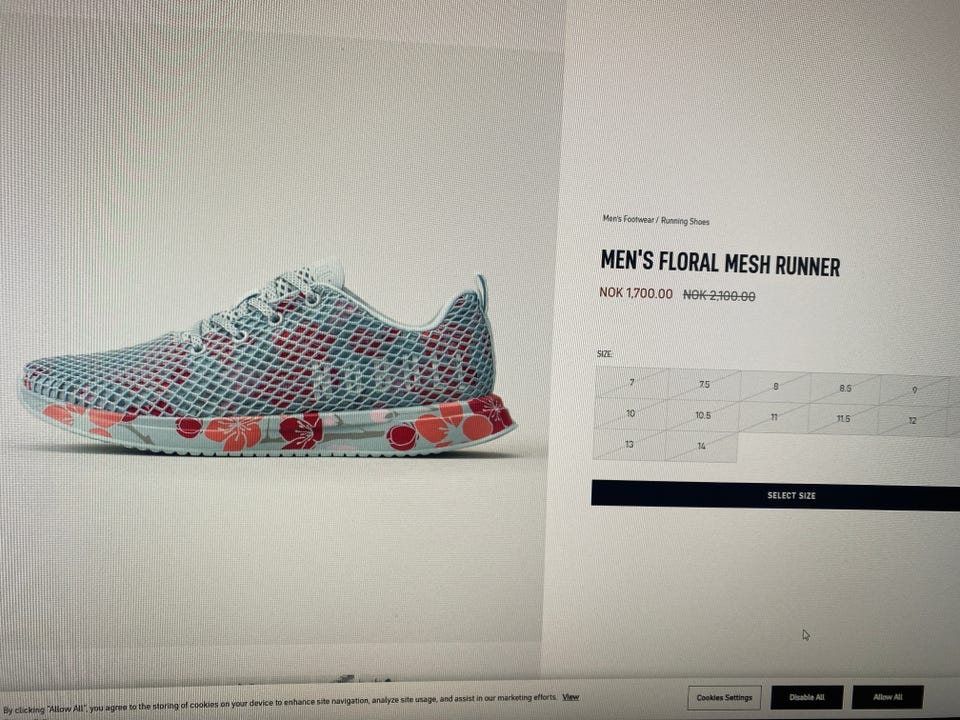This screenshot has height=720, width=960.
Task: Go to Running Shoes breadcrumb
Action: 685,221
